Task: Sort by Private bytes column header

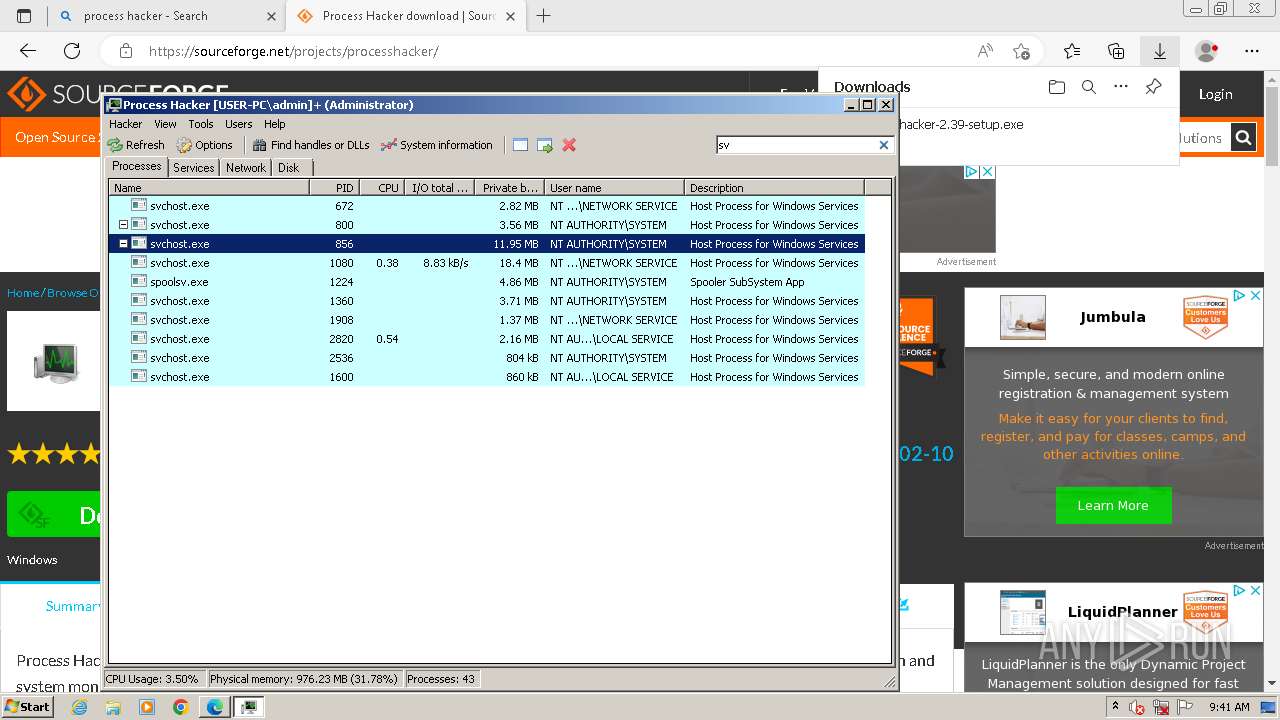Action: (510, 187)
